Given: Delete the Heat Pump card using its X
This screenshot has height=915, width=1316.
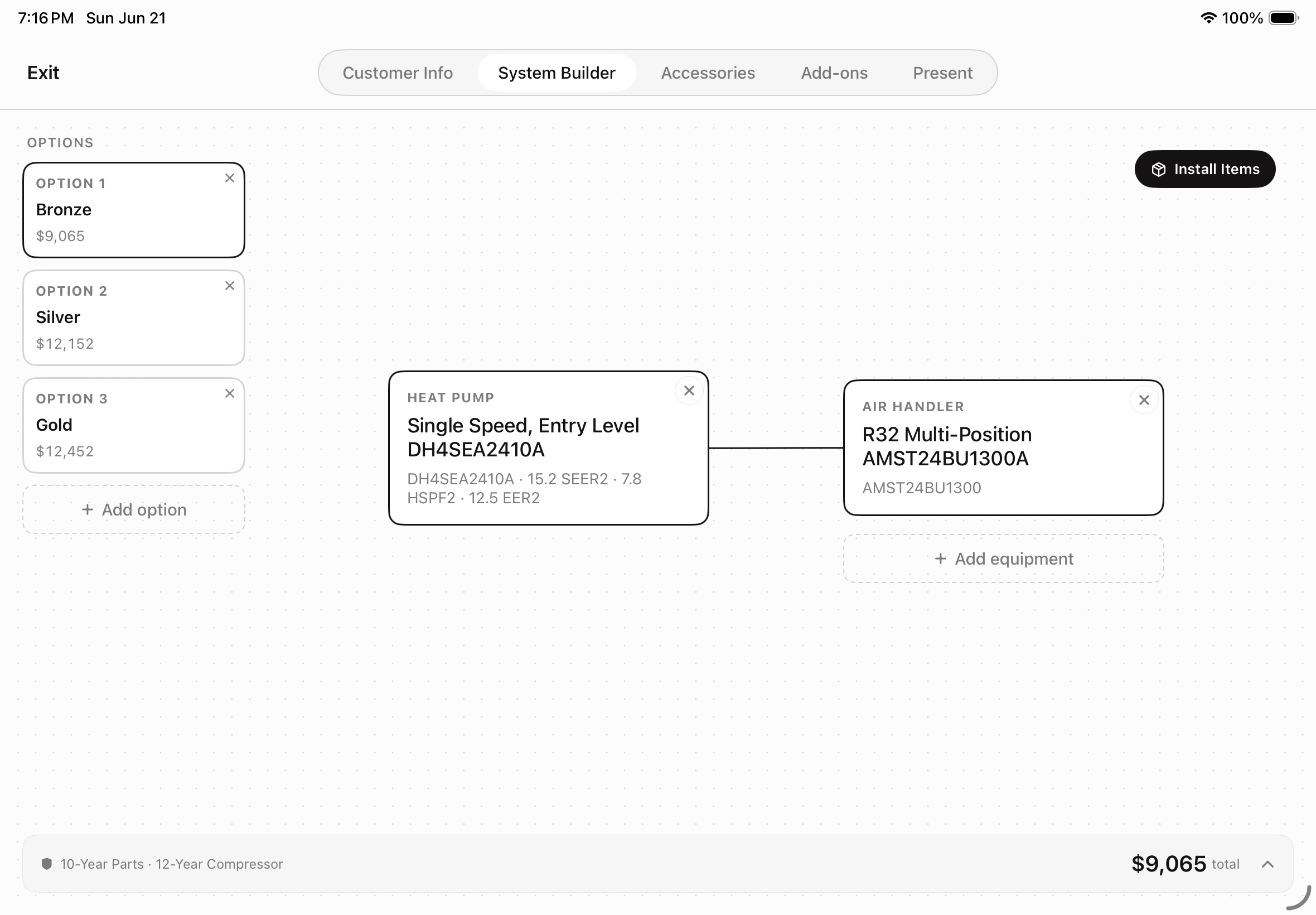Looking at the screenshot, I should [x=689, y=391].
